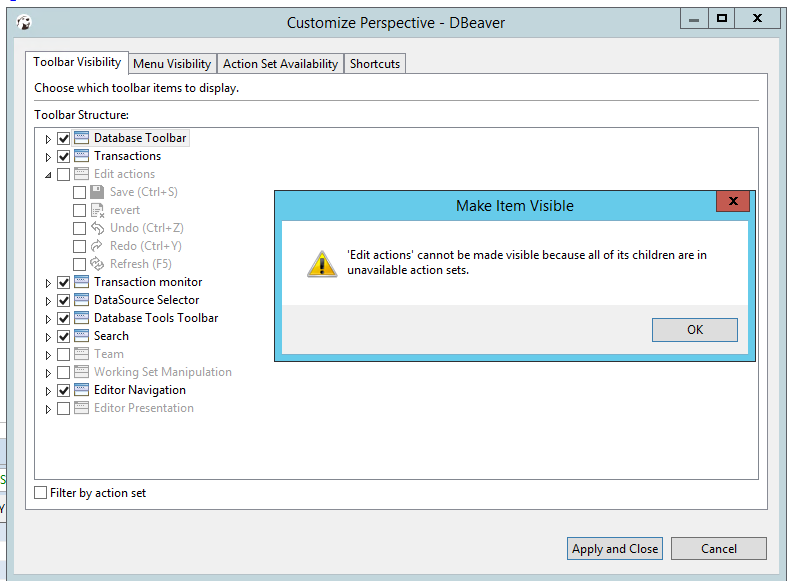787x581 pixels.
Task: Uncheck the Editor Navigation checkbox
Action: 63,391
